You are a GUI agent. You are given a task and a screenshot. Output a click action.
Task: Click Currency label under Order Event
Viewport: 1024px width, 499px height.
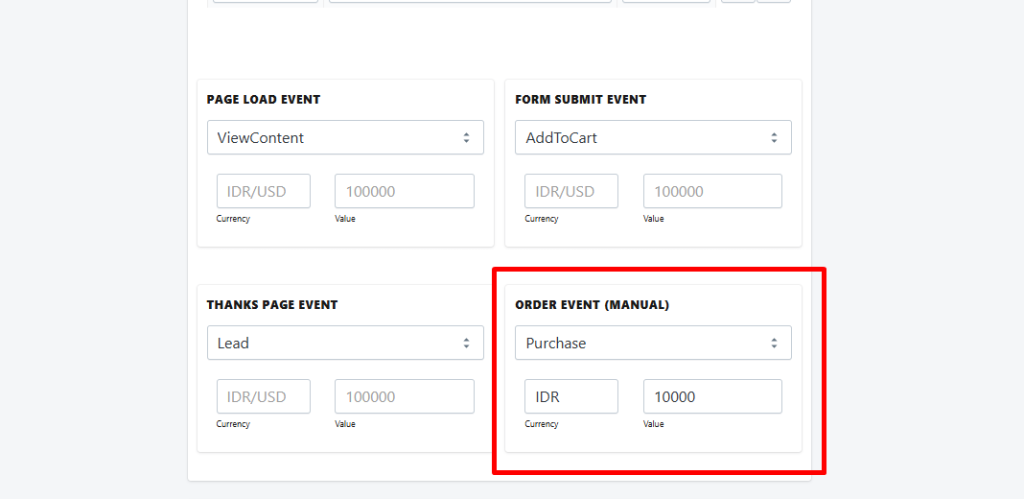click(x=541, y=424)
